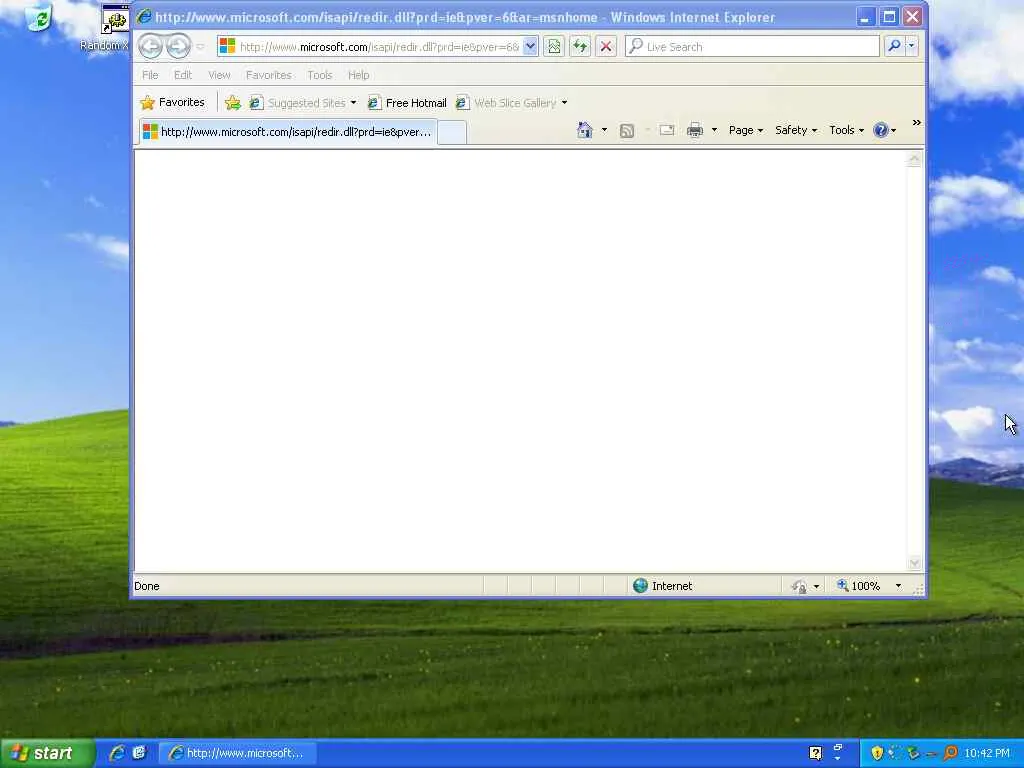The image size is (1024, 768).
Task: Expand the address bar autocomplete dropdown
Action: coord(530,46)
